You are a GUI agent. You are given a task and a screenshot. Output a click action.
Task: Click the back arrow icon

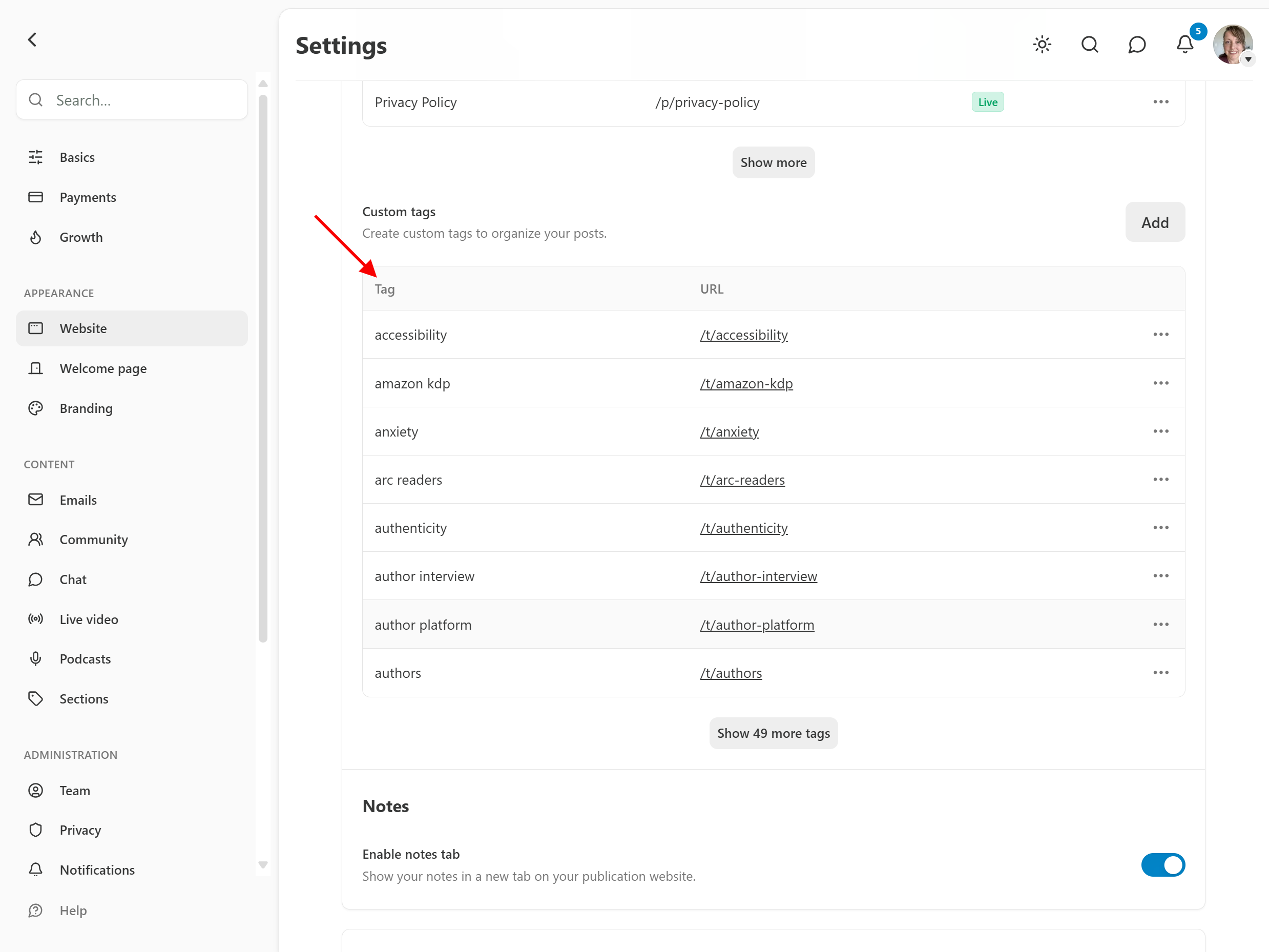pos(33,39)
